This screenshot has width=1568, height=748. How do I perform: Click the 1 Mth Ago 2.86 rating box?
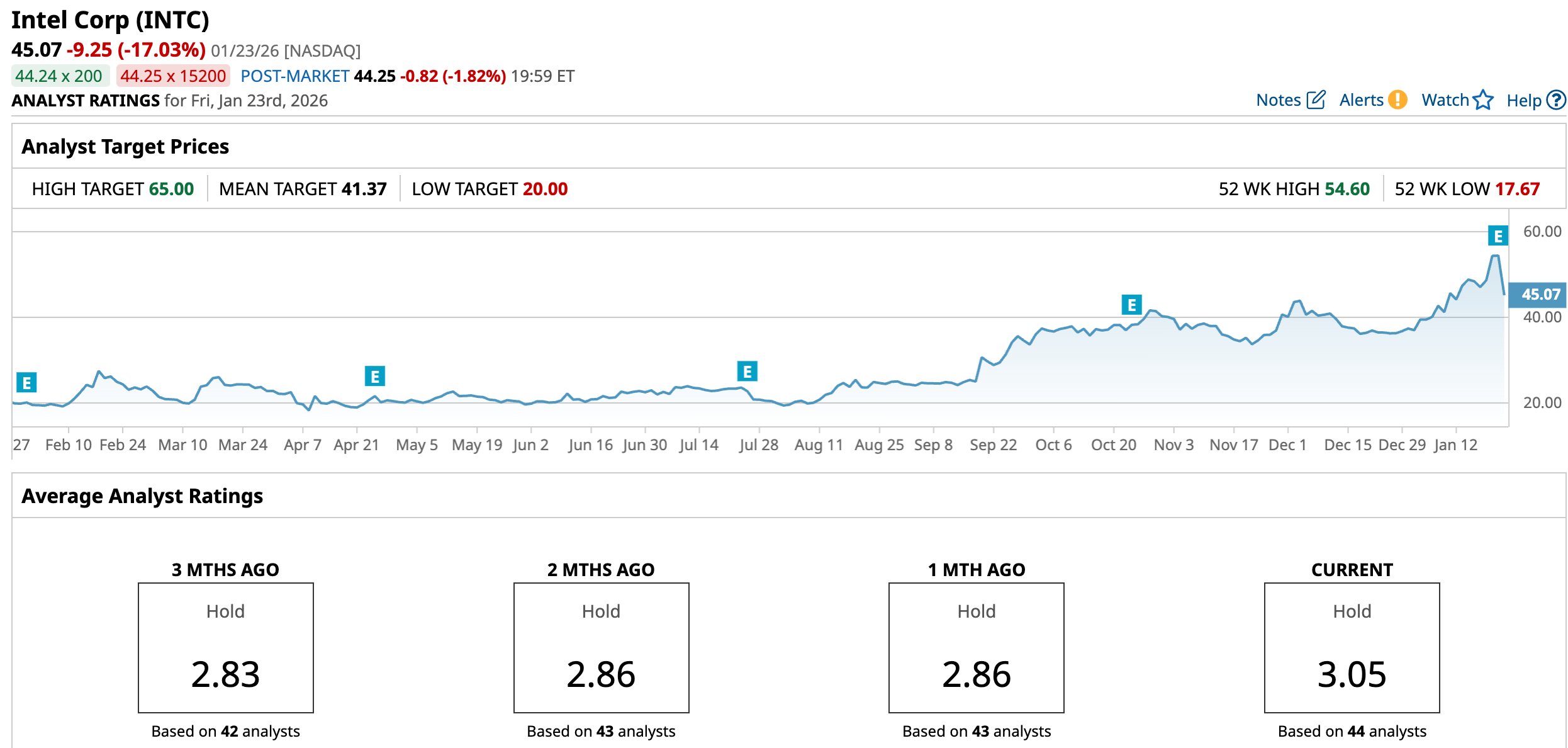(x=976, y=647)
